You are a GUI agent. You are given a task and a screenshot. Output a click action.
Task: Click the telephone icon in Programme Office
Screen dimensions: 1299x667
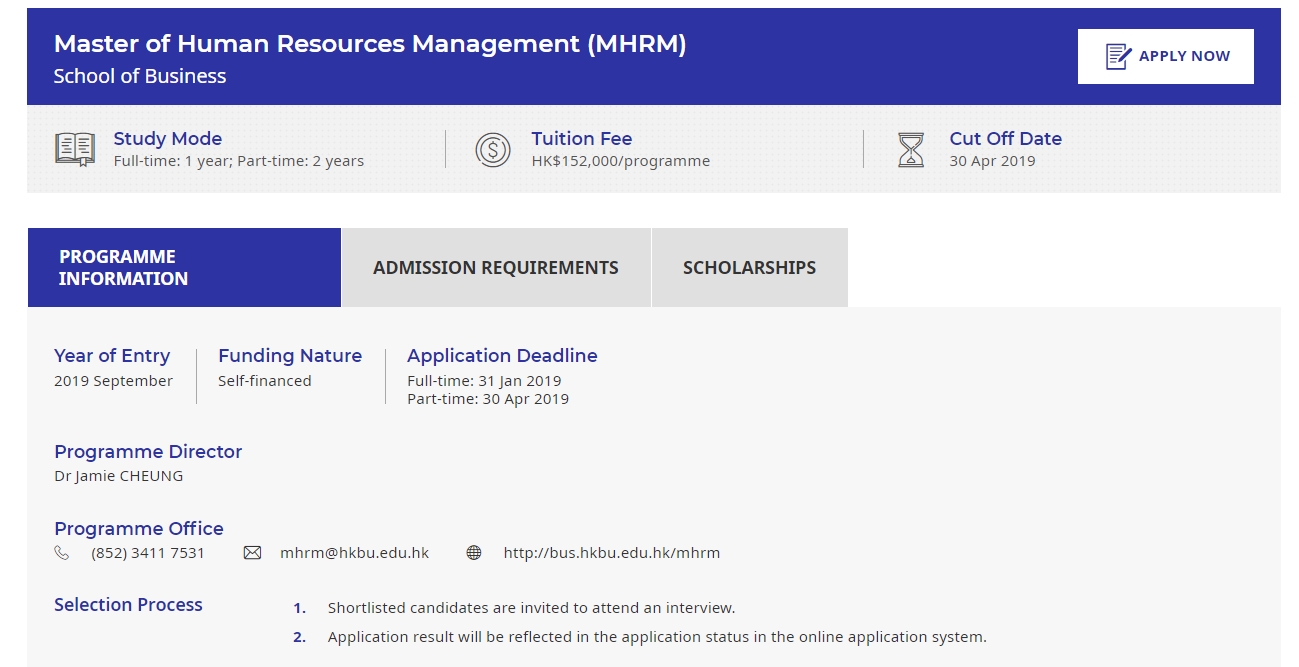coord(62,553)
